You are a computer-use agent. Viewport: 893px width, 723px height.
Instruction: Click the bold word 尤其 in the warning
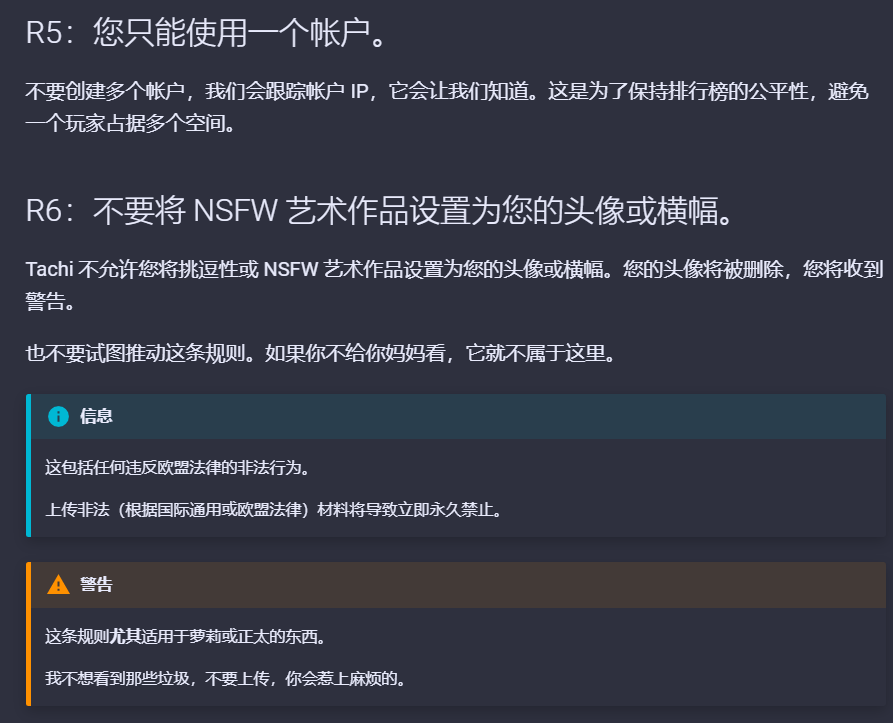pyautogui.click(x=125, y=636)
